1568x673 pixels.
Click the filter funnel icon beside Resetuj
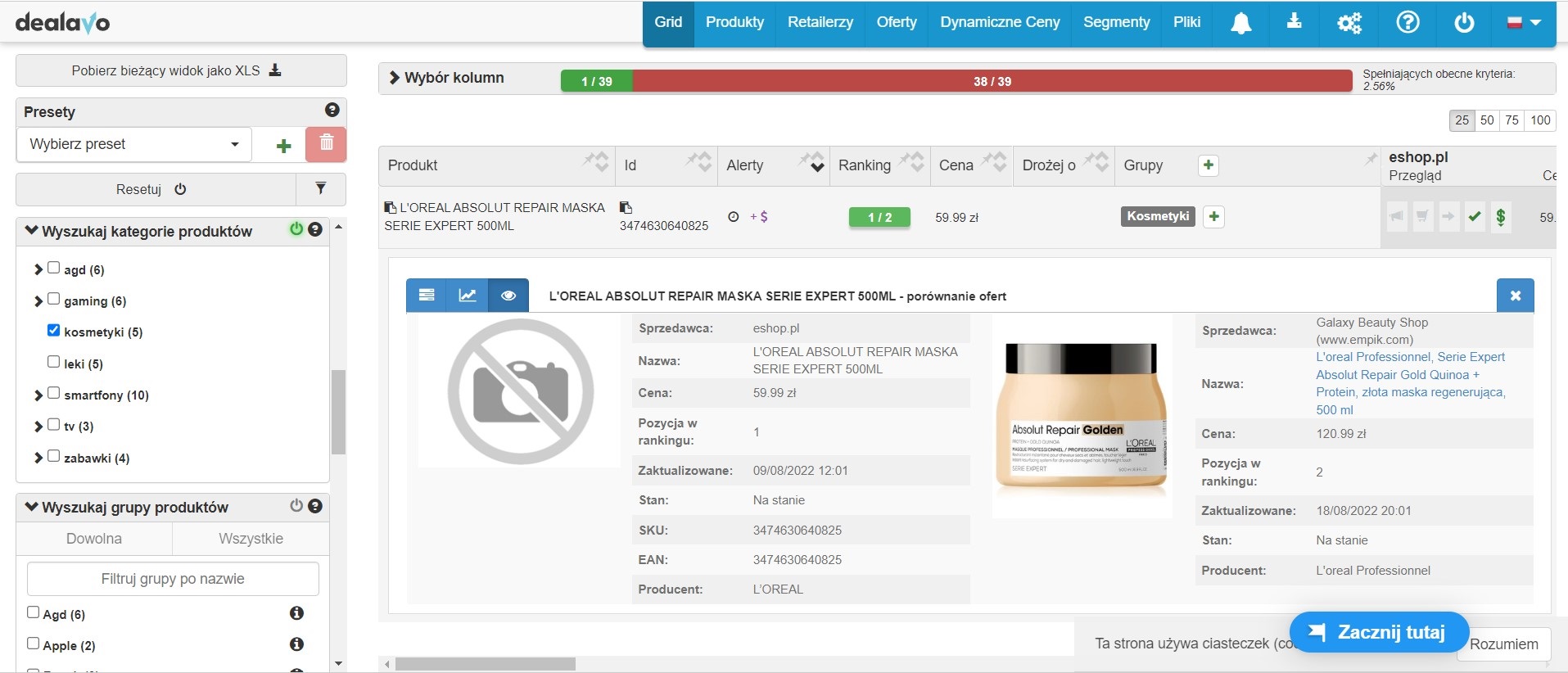pyautogui.click(x=321, y=189)
